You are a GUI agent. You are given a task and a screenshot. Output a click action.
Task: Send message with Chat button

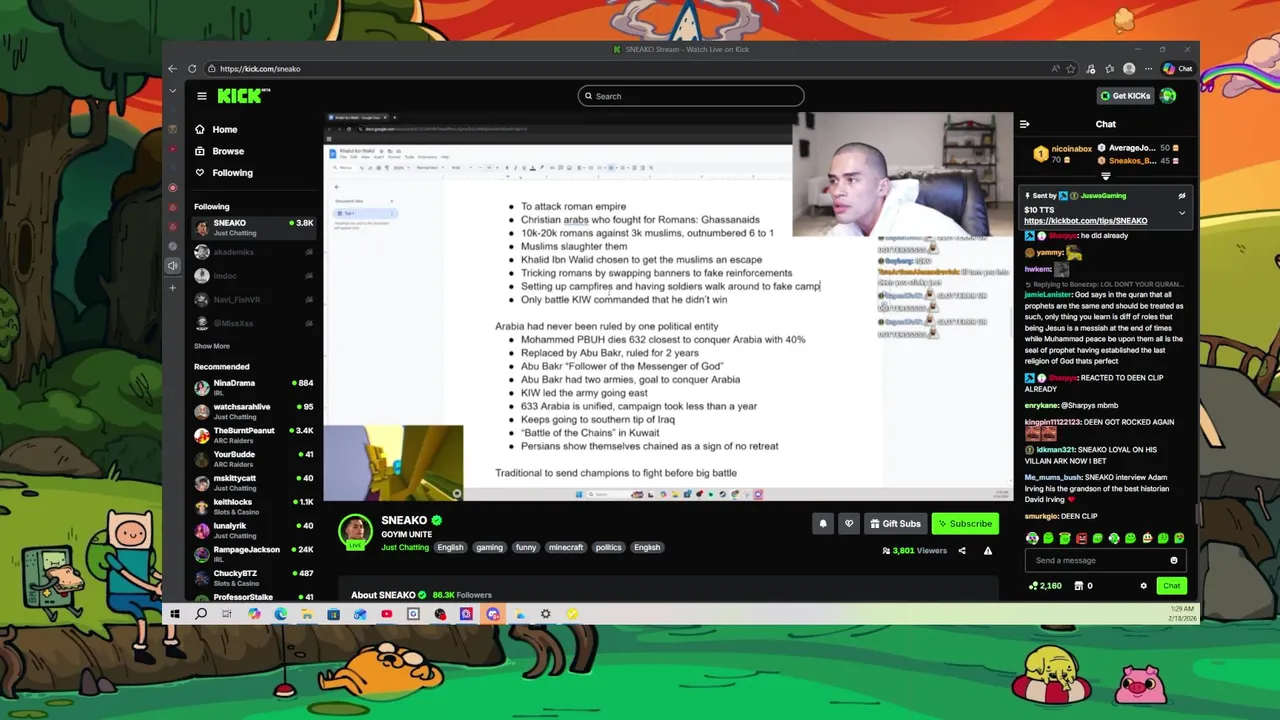click(x=1171, y=586)
